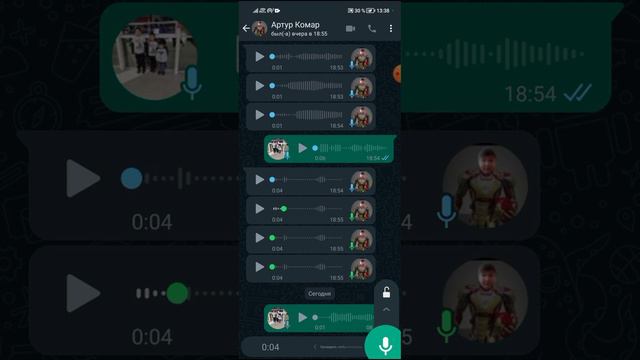
Task: Tap the waveform of incoming 0:01 message at 18:54
Action: click(309, 115)
